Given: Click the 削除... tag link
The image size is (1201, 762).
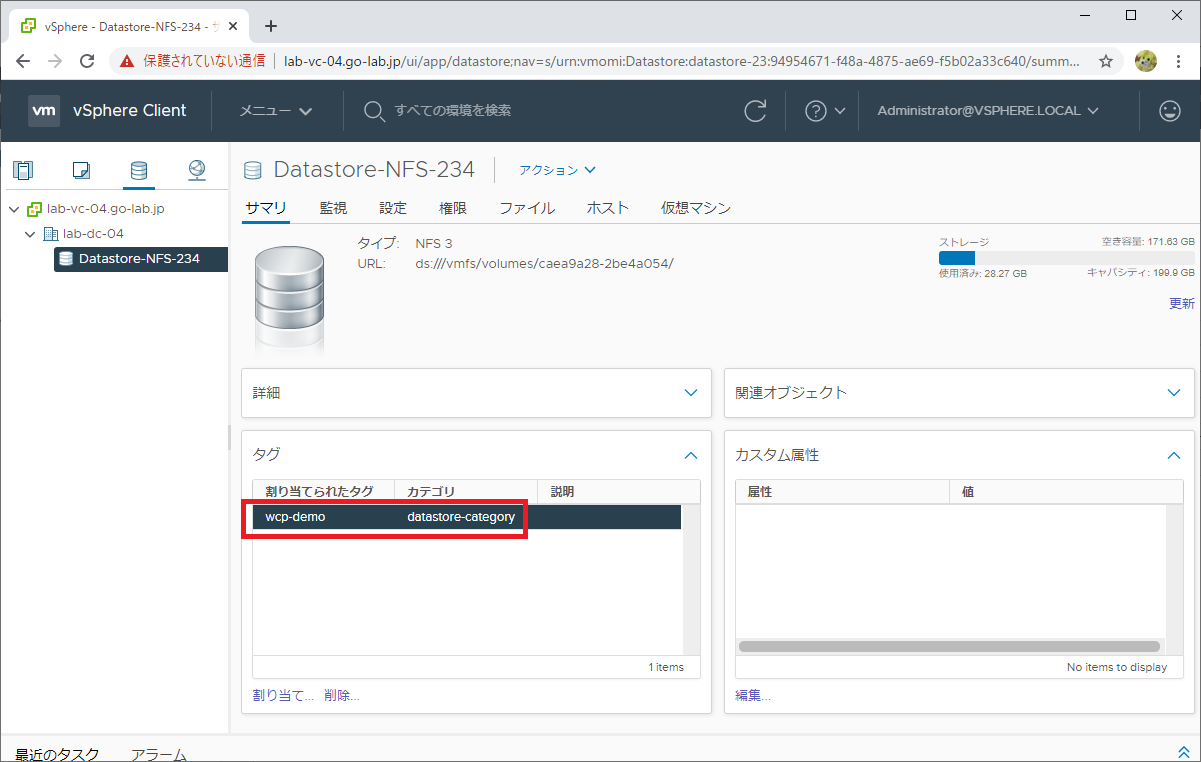Looking at the screenshot, I should pyautogui.click(x=342, y=695).
